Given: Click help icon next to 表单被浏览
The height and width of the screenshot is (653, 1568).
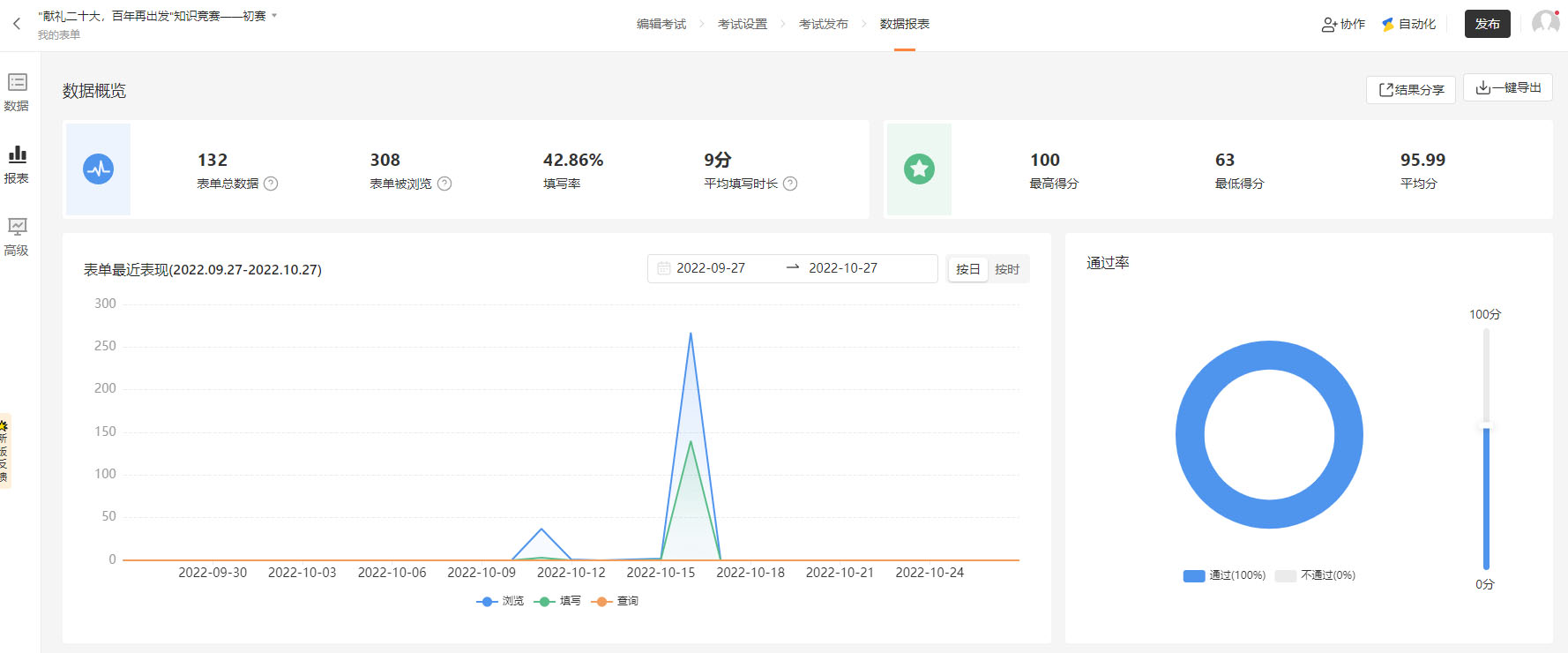Looking at the screenshot, I should 444,184.
